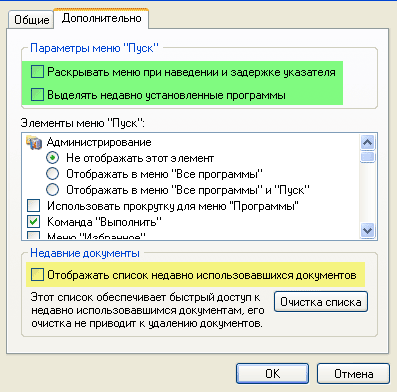Select the Администрирование list entry
This screenshot has height=392, width=397.
(x=99, y=142)
